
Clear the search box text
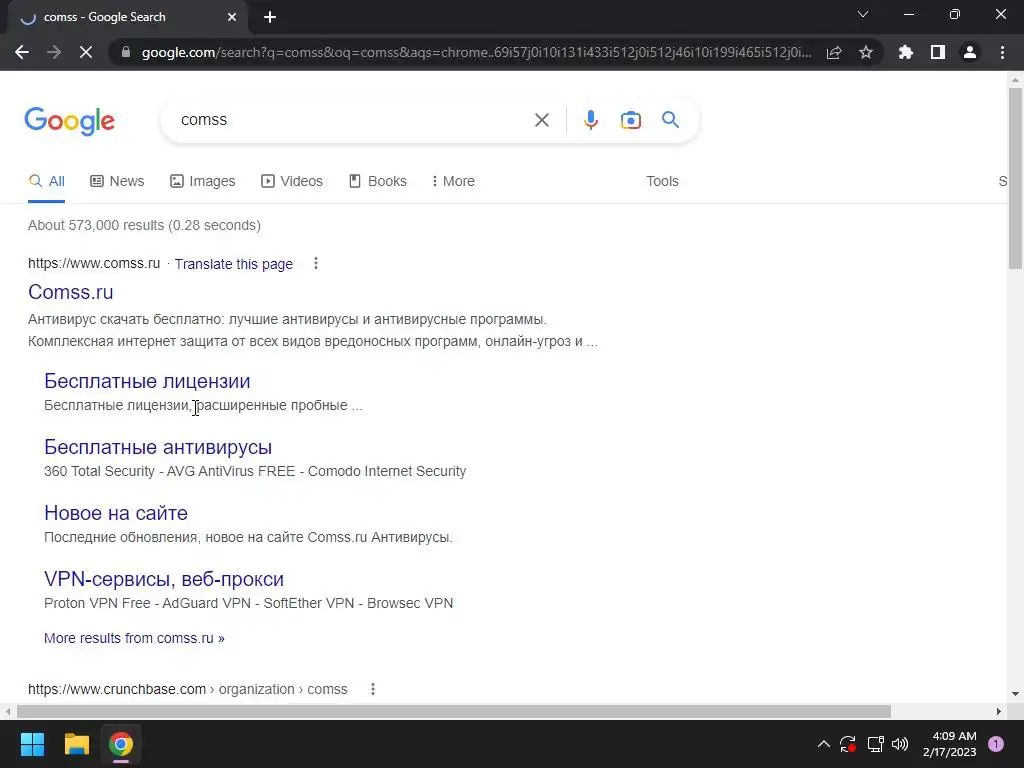point(541,120)
